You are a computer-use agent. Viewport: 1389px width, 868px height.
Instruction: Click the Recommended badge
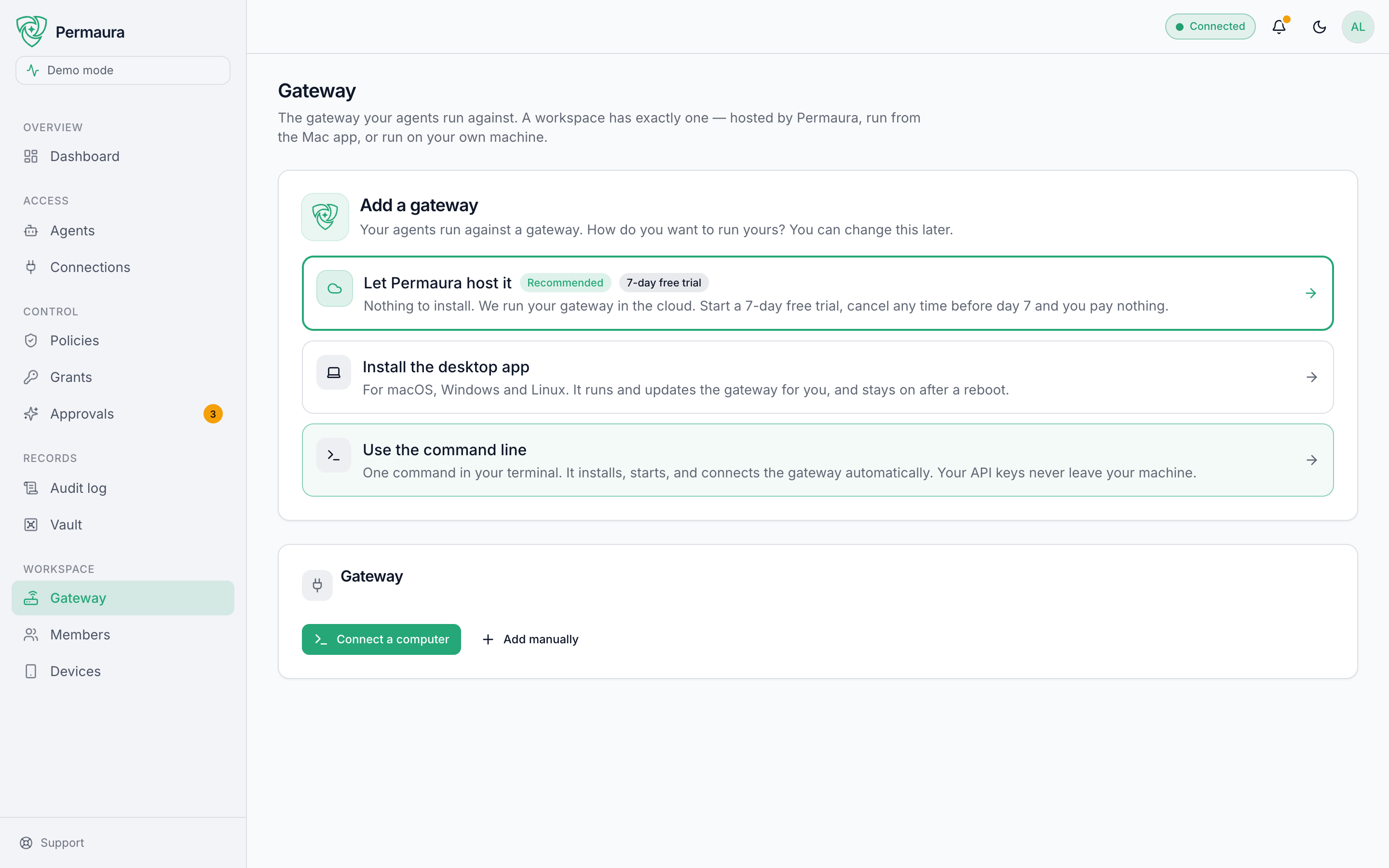click(x=565, y=283)
